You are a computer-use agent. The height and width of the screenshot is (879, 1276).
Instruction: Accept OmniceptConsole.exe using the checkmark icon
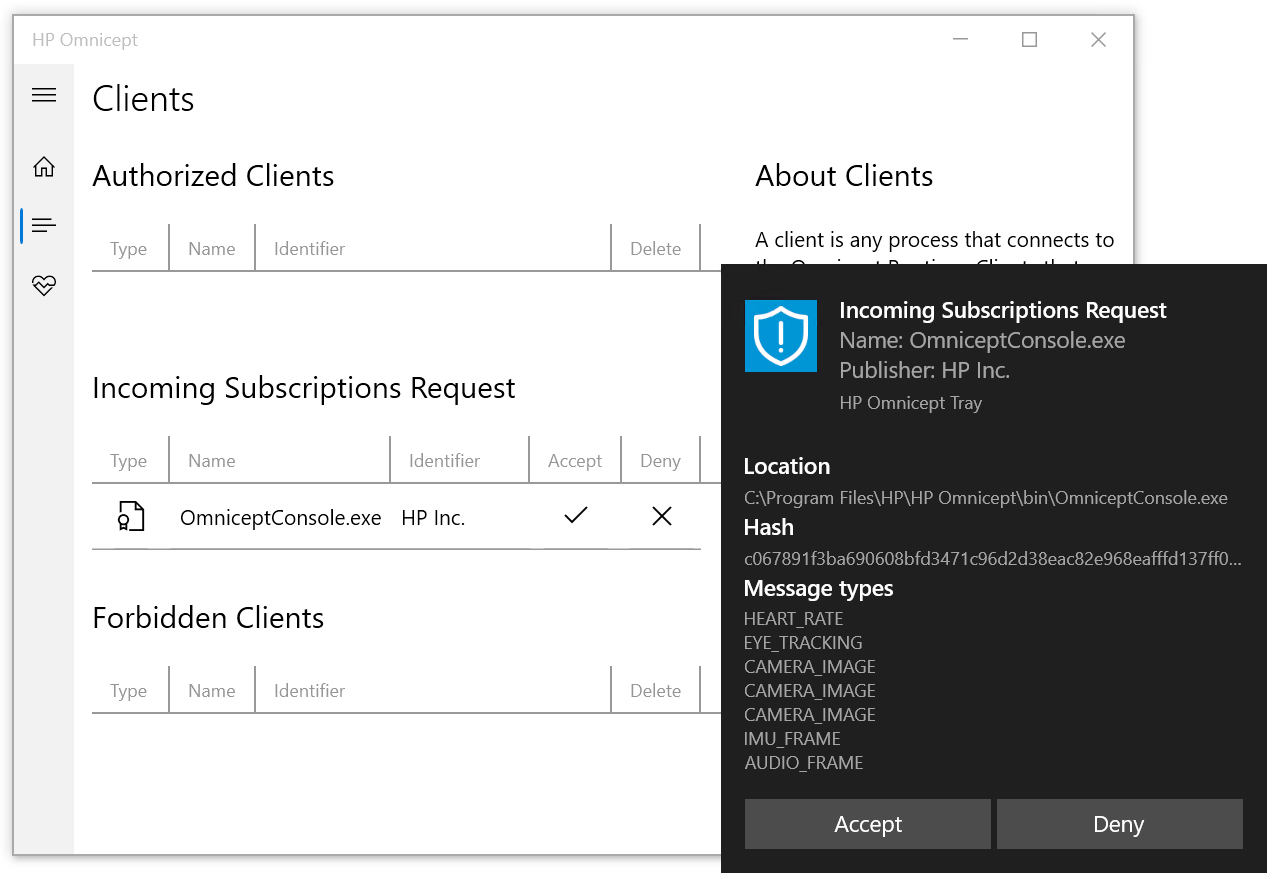pos(575,516)
